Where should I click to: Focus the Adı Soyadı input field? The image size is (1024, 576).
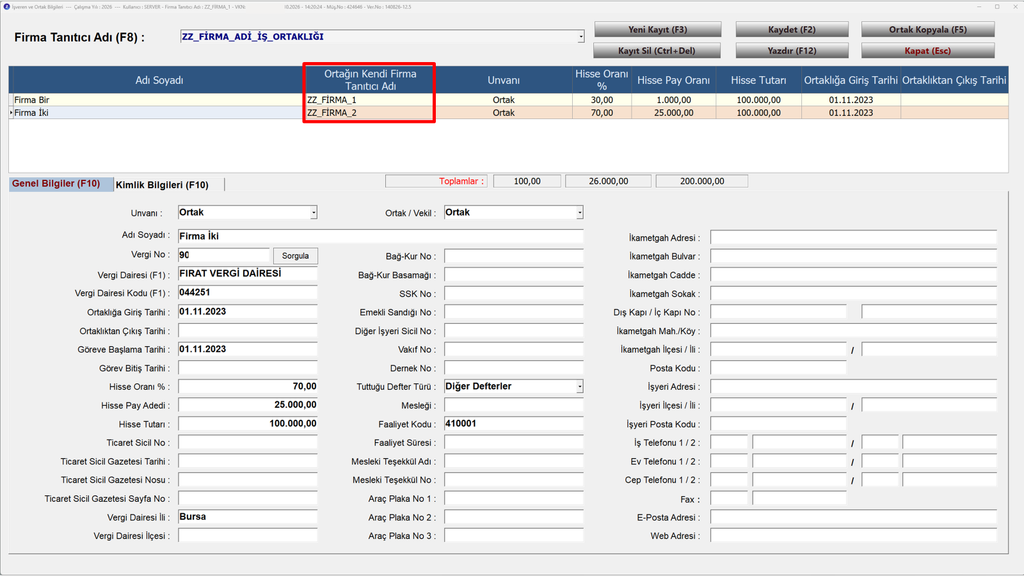pos(381,236)
